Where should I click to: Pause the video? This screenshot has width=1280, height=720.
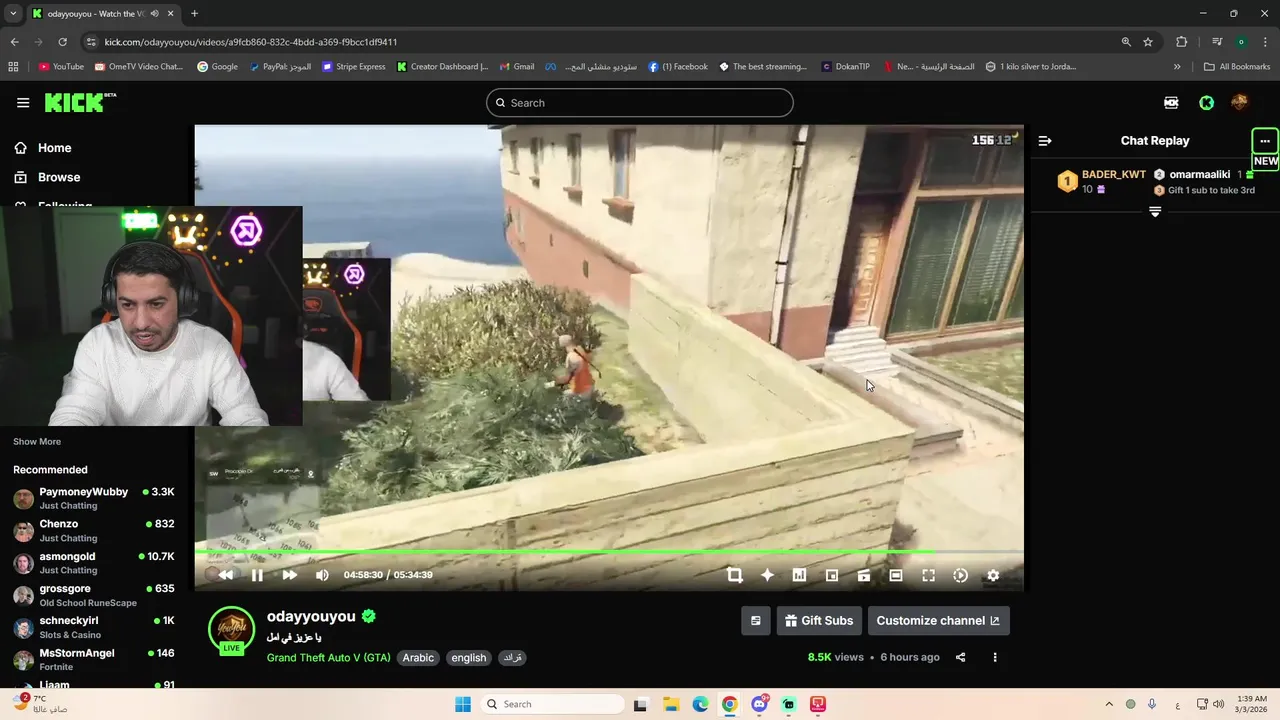coord(257,575)
